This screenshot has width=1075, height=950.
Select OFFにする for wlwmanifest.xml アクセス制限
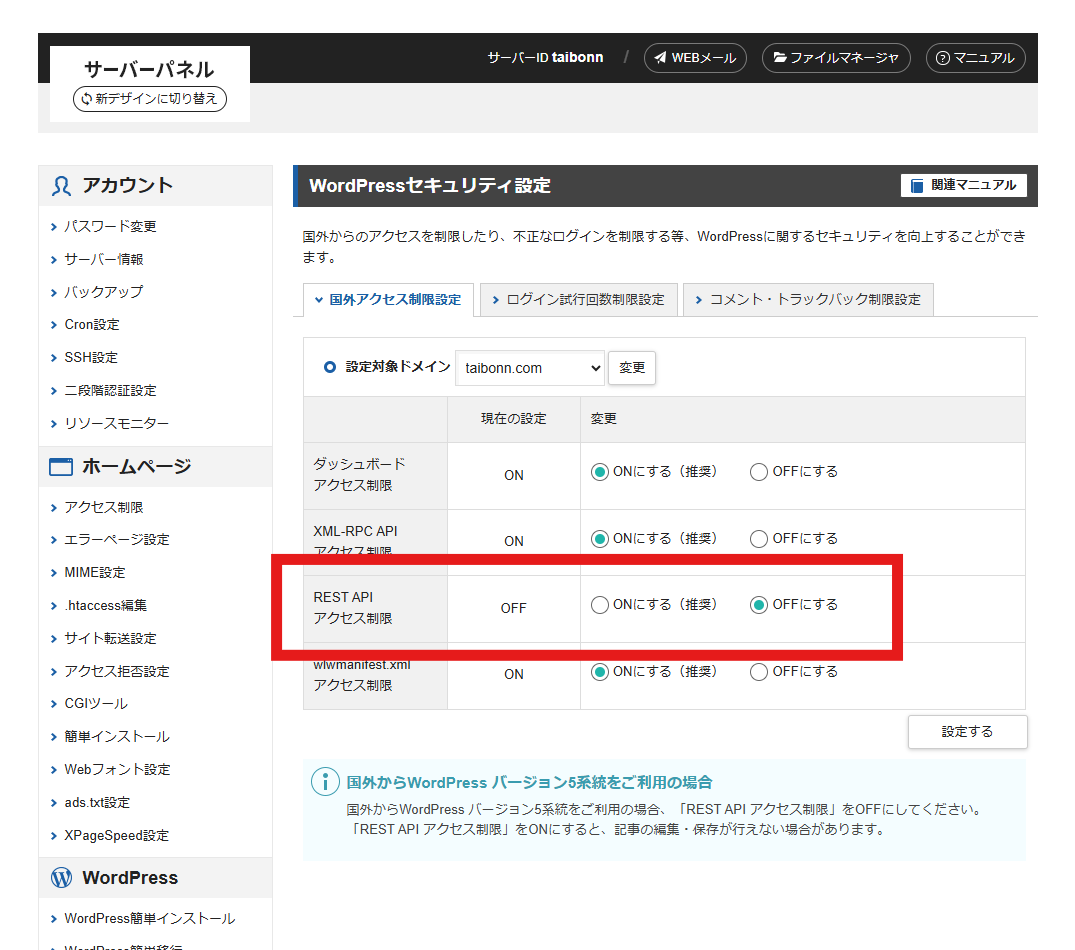click(x=759, y=672)
